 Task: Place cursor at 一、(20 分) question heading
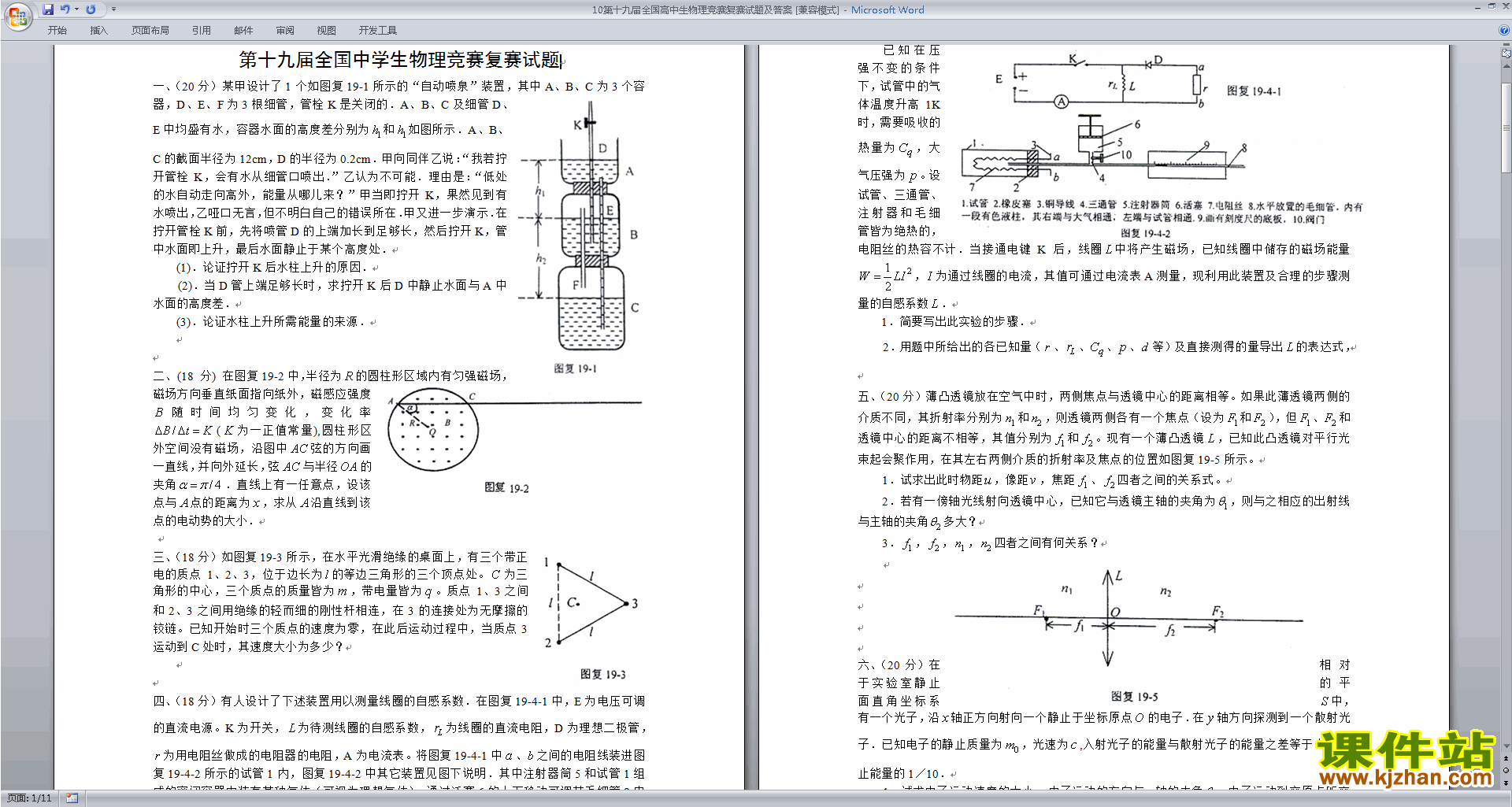(x=185, y=87)
